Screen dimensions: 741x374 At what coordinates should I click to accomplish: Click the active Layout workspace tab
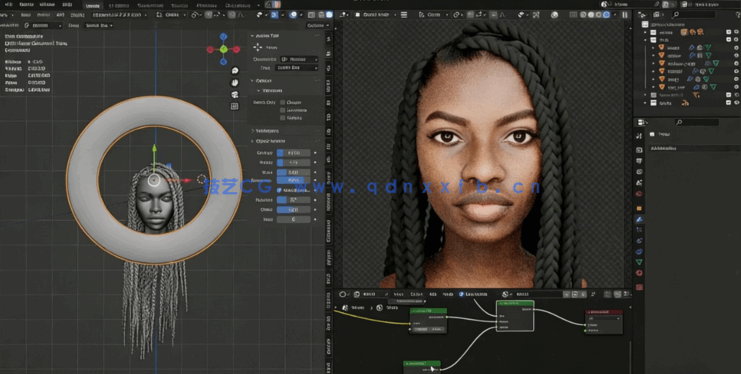pos(93,5)
